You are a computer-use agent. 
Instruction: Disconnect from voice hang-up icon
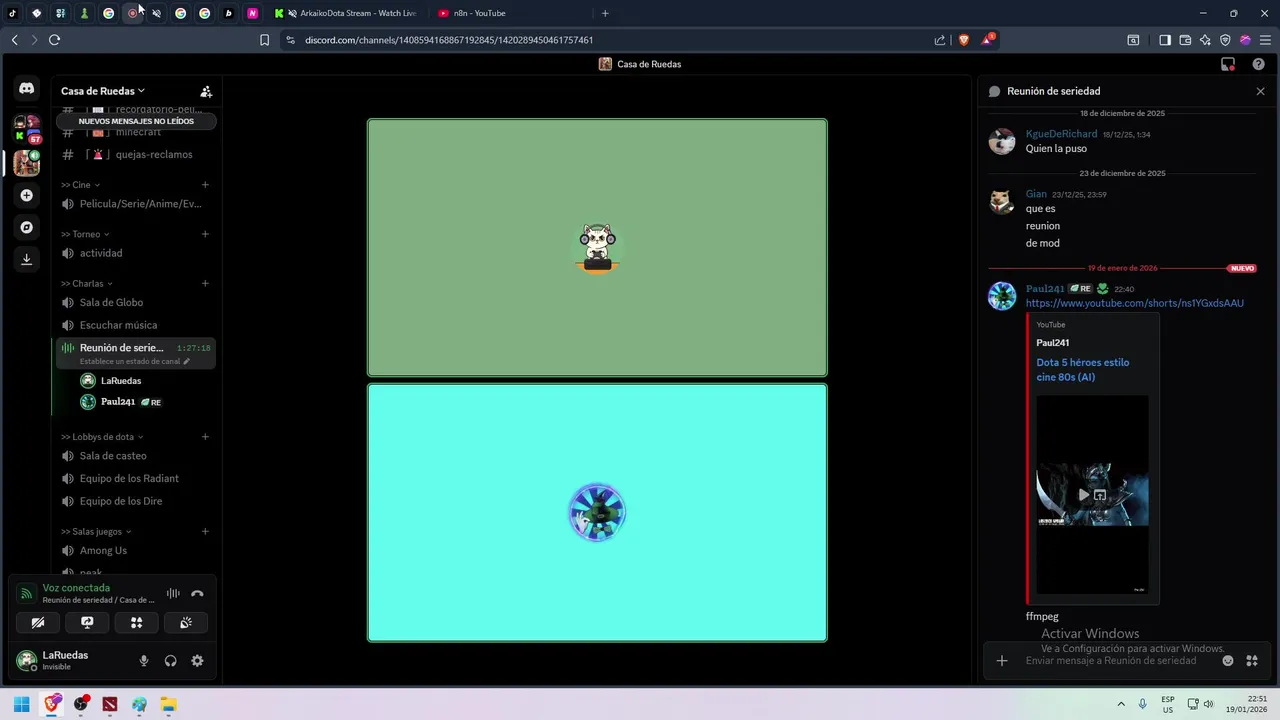[x=197, y=594]
